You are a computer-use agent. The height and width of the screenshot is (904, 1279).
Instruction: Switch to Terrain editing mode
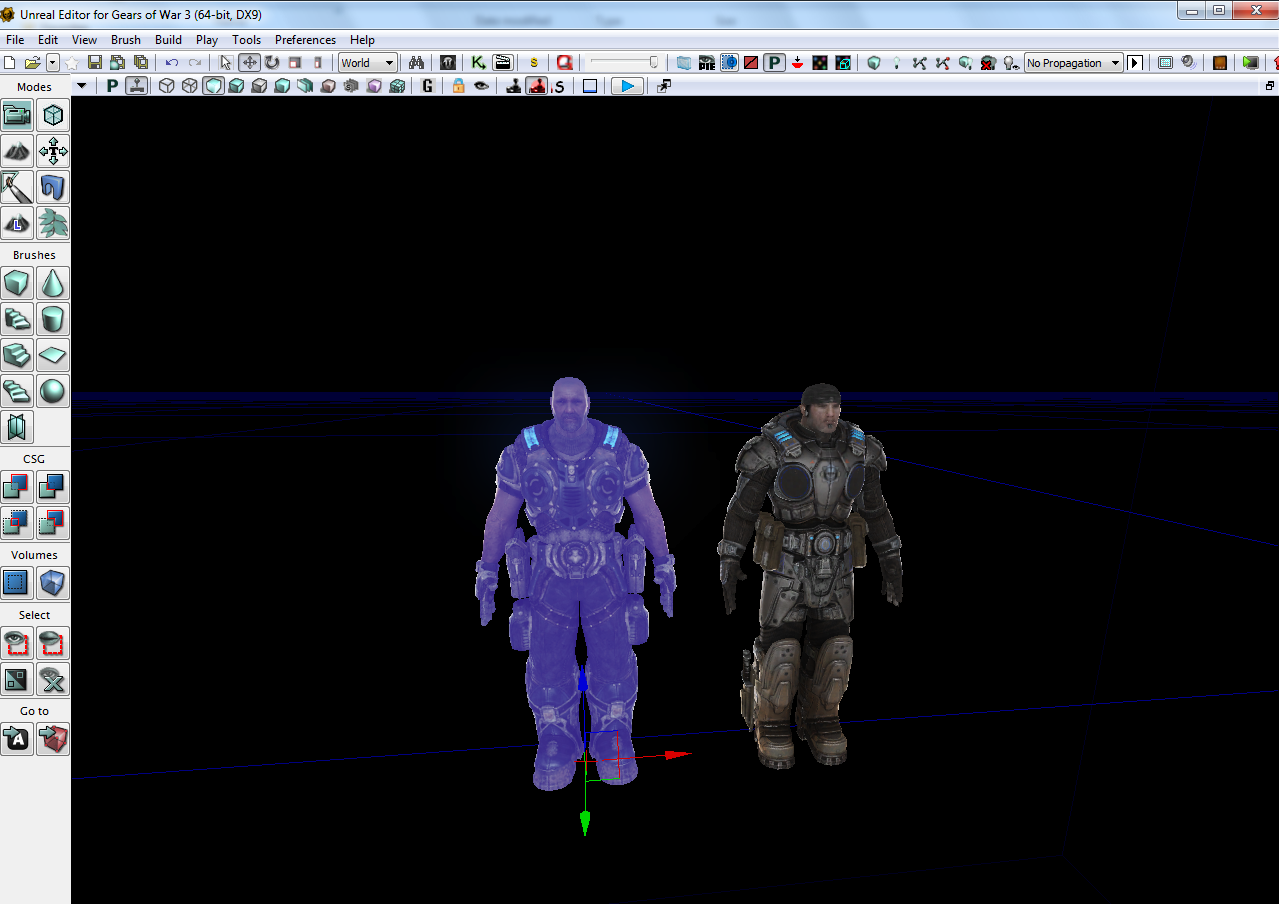click(17, 151)
